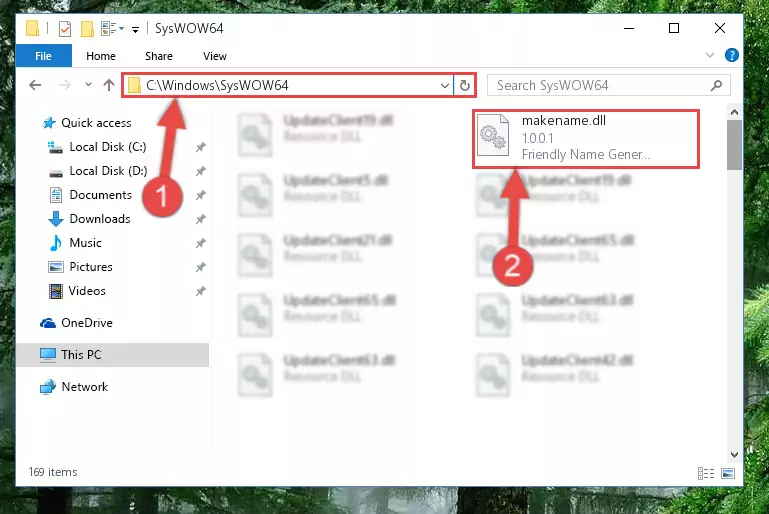The height and width of the screenshot is (514, 769).
Task: Click the pin icon next to Downloads
Action: [x=201, y=219]
